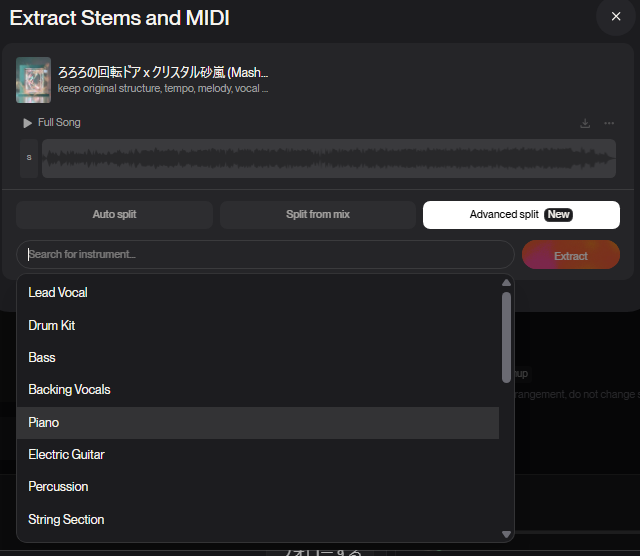Choose Drum Kit from the instrument list
Screen dimensions: 640x556
[258, 325]
